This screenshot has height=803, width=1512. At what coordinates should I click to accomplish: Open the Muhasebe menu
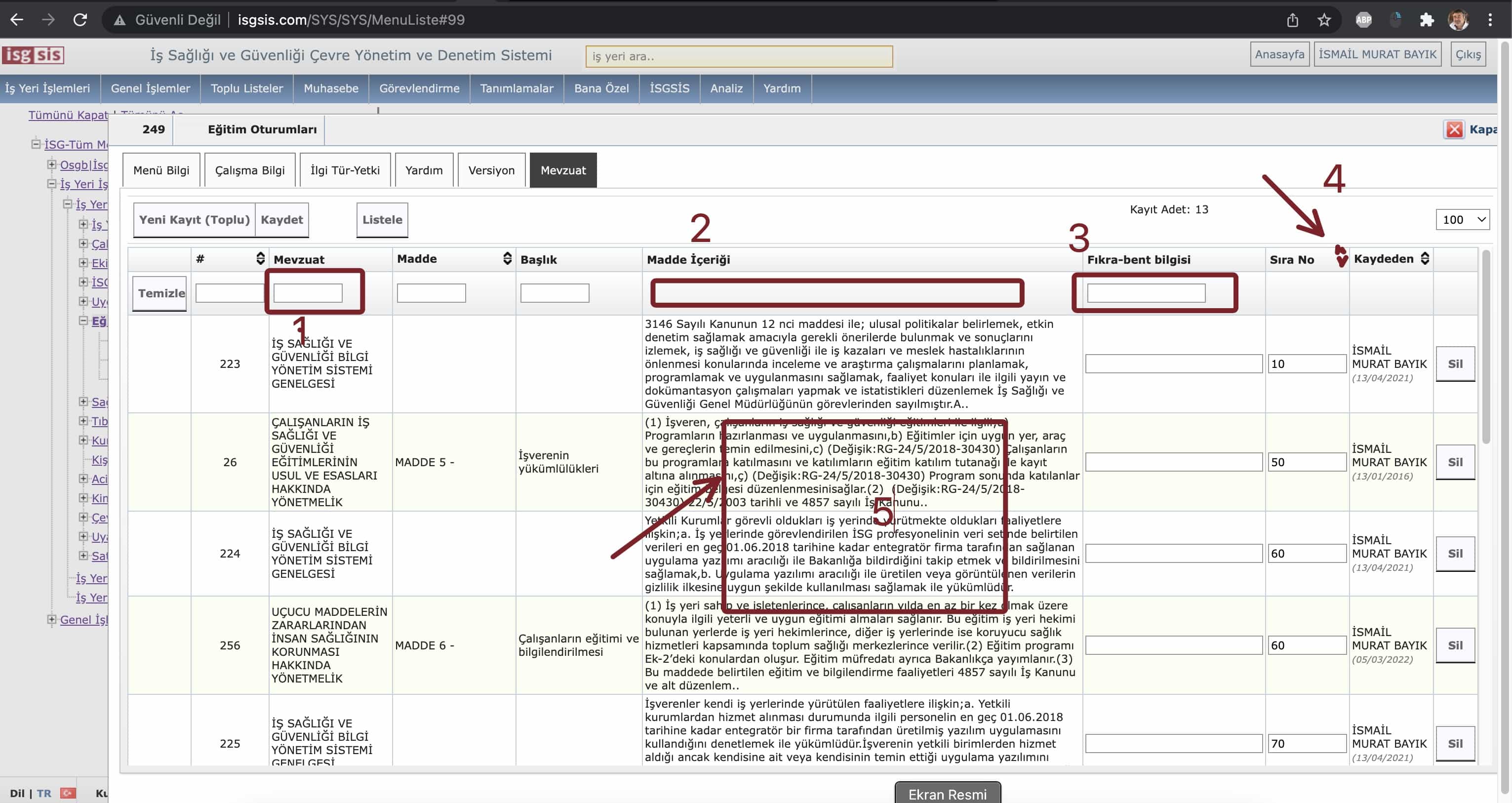pyautogui.click(x=330, y=88)
